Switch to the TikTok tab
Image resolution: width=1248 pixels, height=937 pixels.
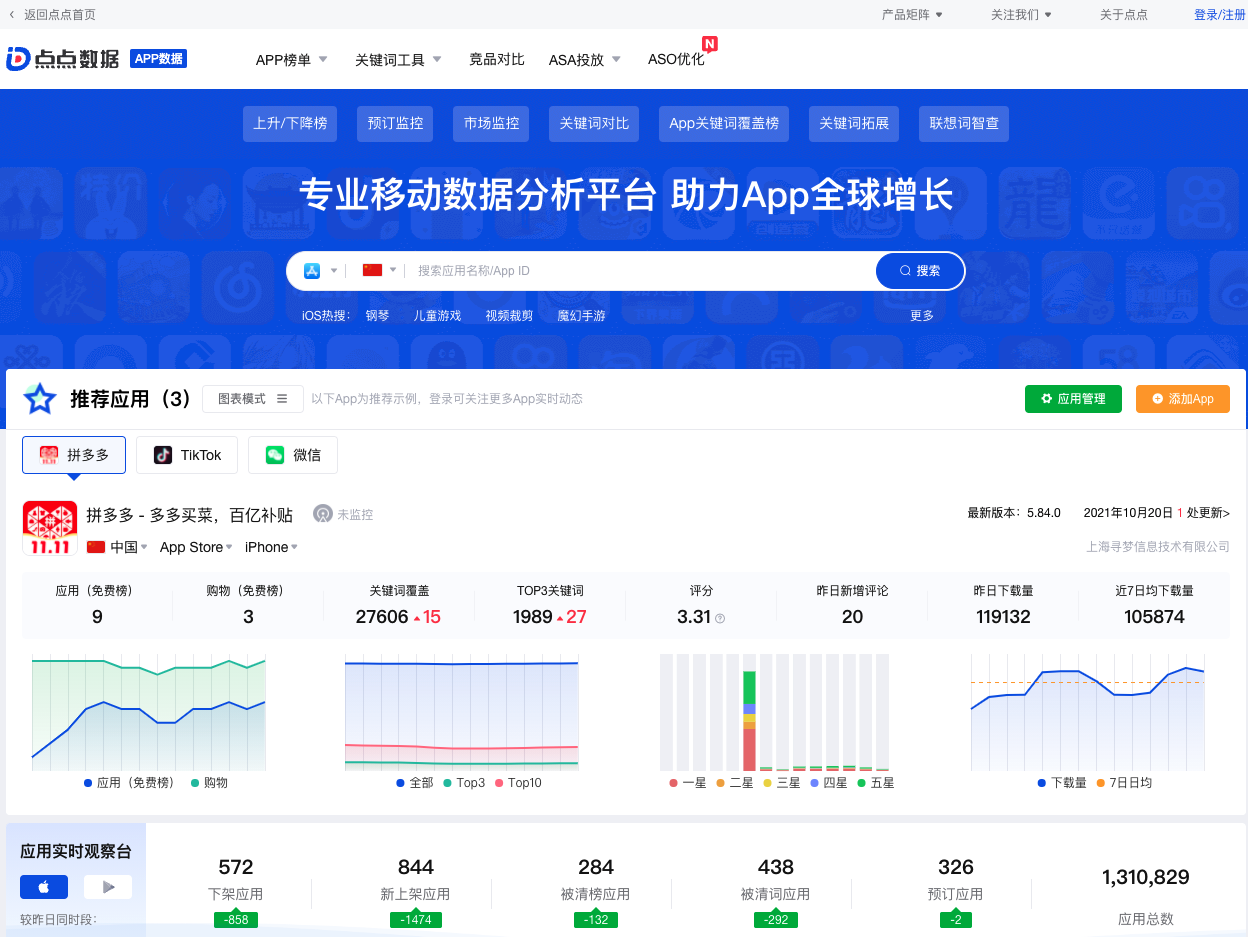pyautogui.click(x=186, y=455)
